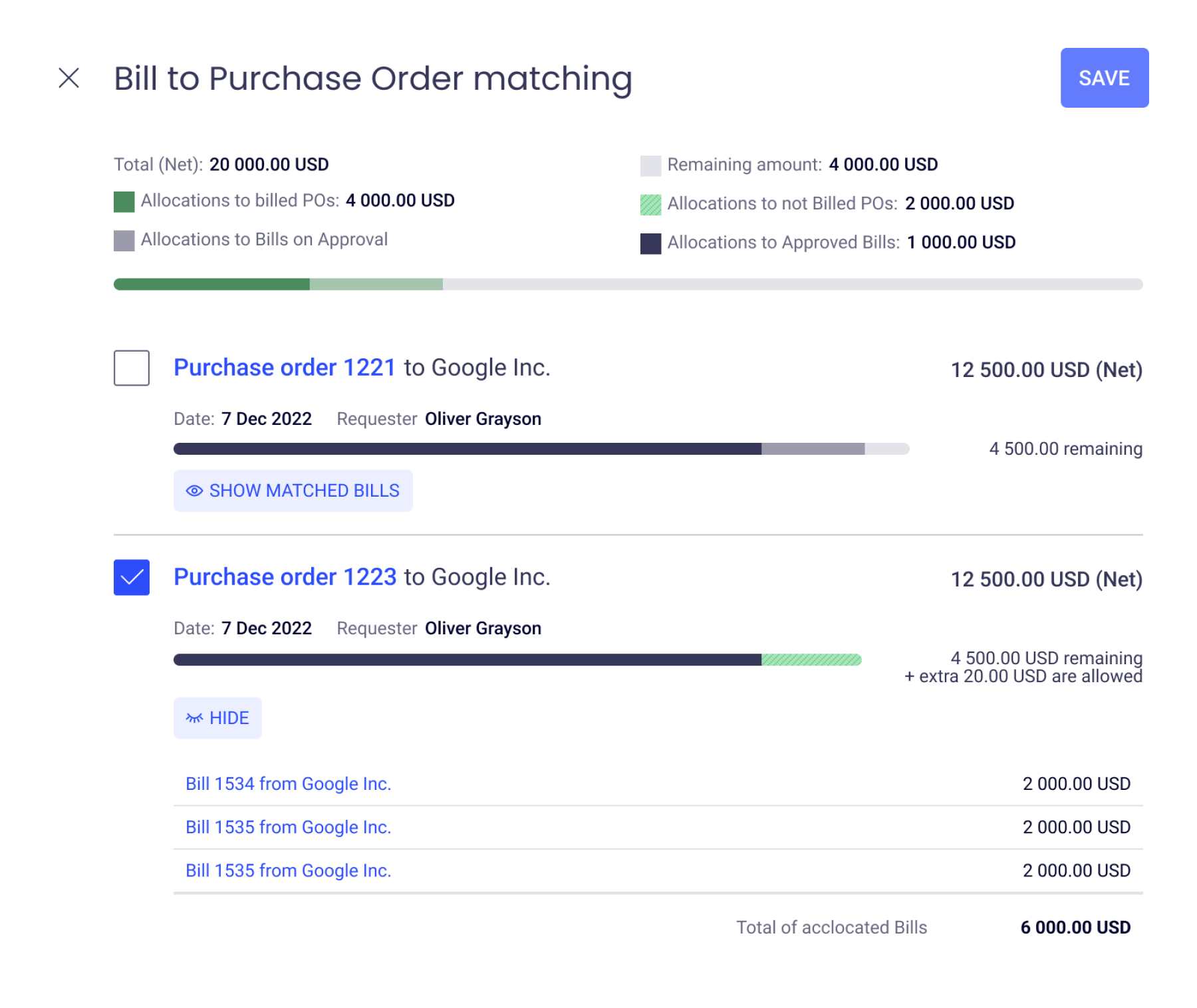Image resolution: width=1197 pixels, height=1008 pixels.
Task: Click the grey Allocations to Bills on Approval swatch
Action: (x=124, y=240)
